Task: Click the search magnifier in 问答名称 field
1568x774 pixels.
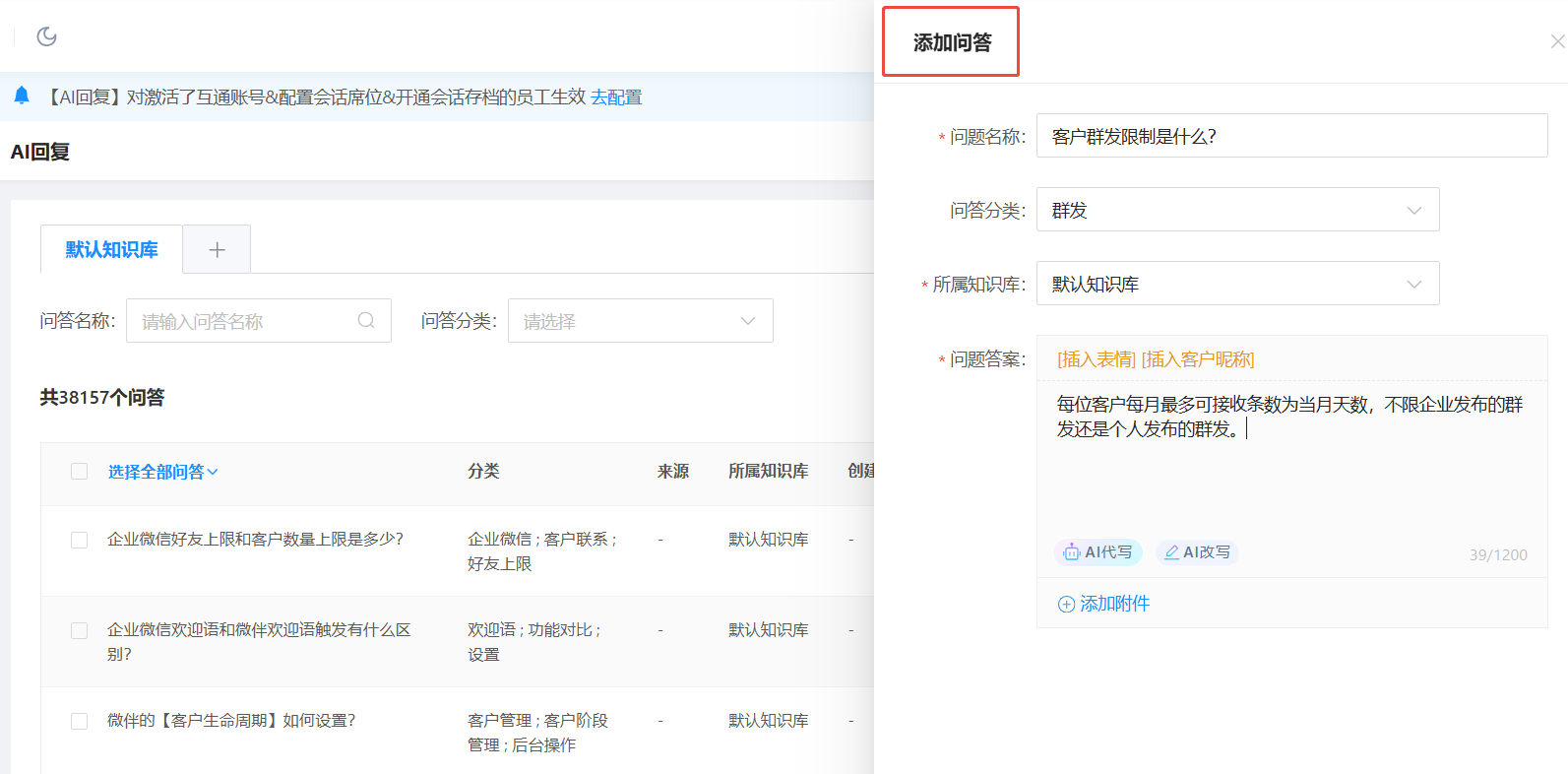Action: pyautogui.click(x=366, y=320)
